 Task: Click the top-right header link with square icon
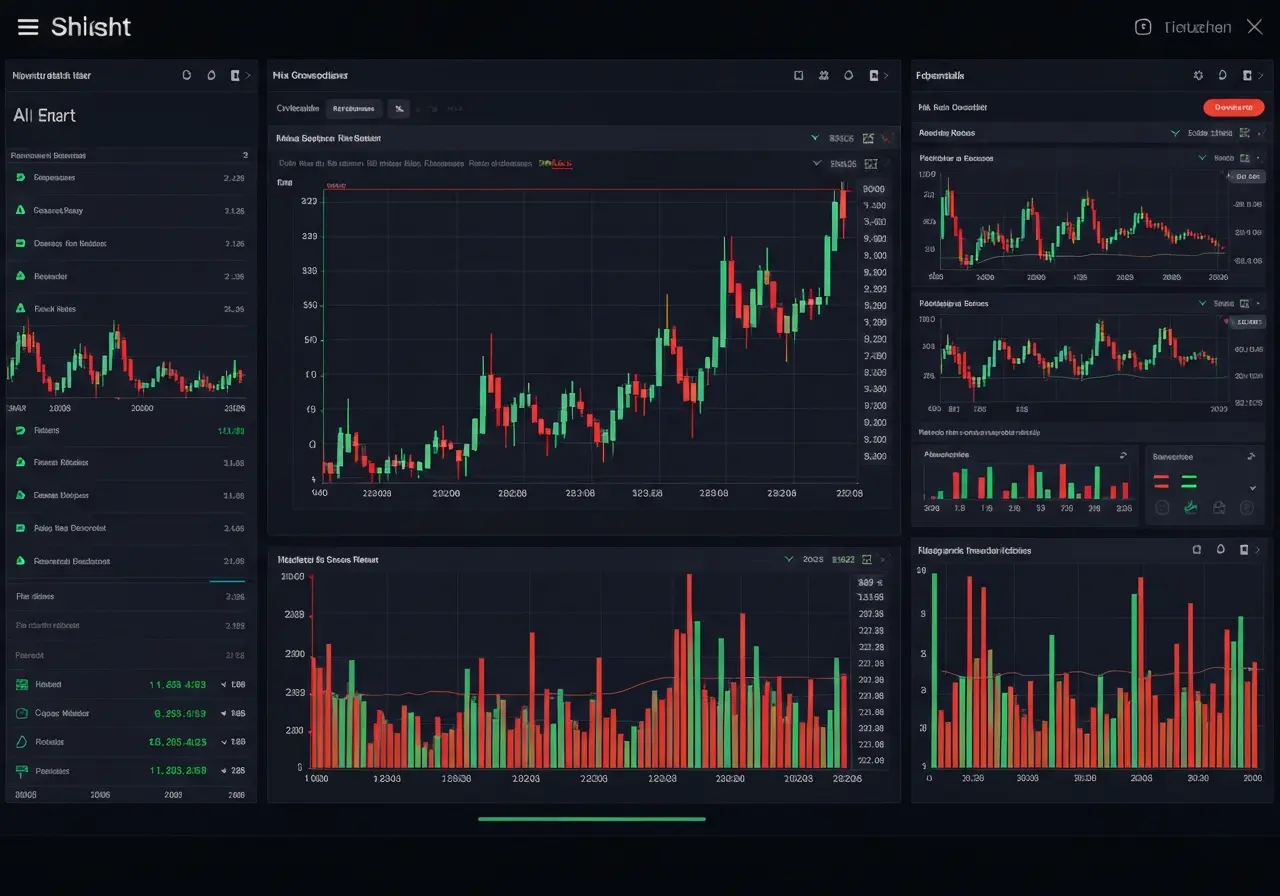(1183, 27)
